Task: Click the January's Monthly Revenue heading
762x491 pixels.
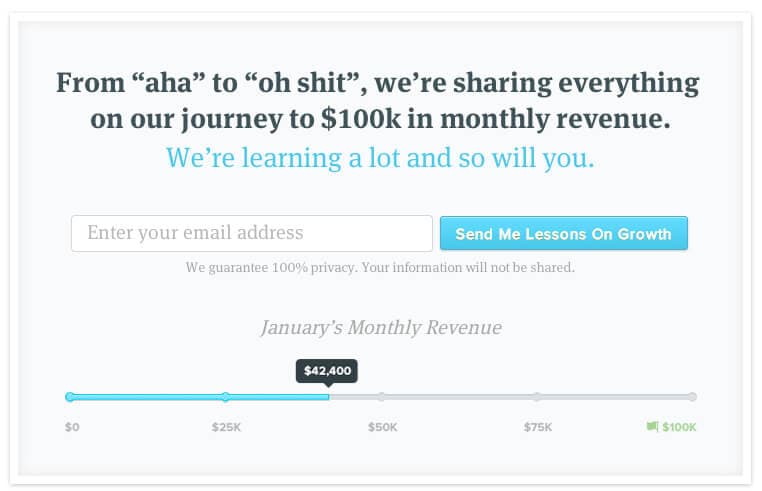Action: [x=381, y=327]
